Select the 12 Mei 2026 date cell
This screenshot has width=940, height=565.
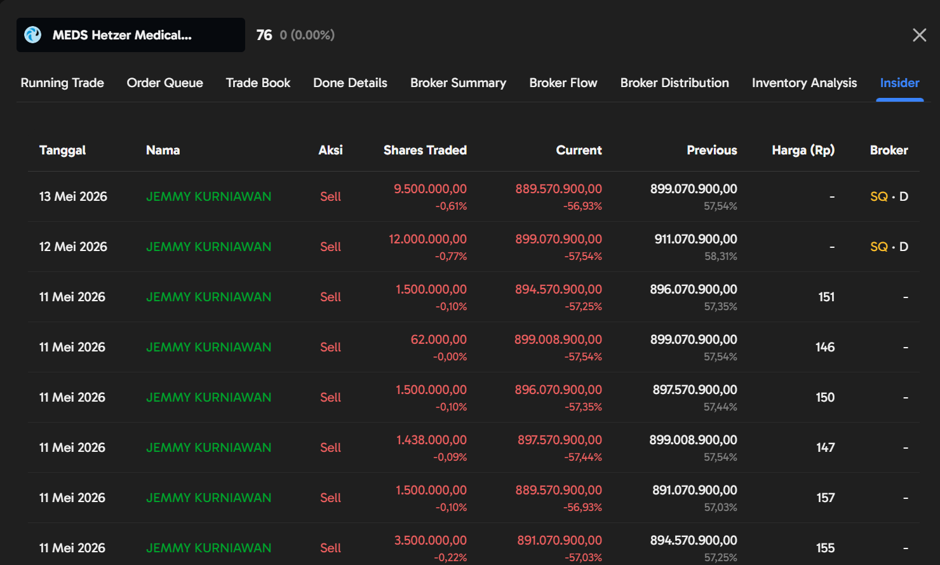coord(73,247)
